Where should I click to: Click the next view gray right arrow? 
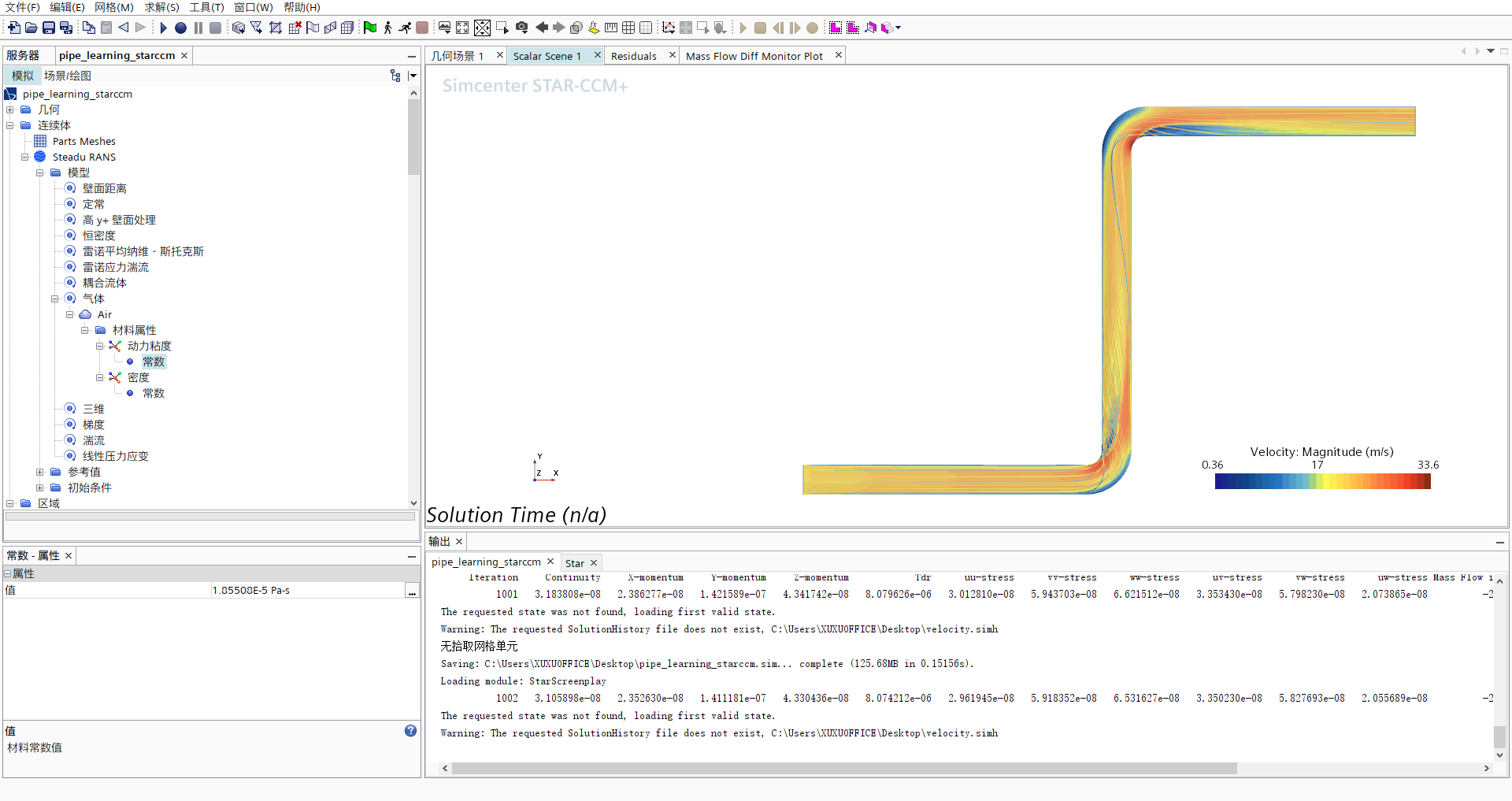(558, 28)
